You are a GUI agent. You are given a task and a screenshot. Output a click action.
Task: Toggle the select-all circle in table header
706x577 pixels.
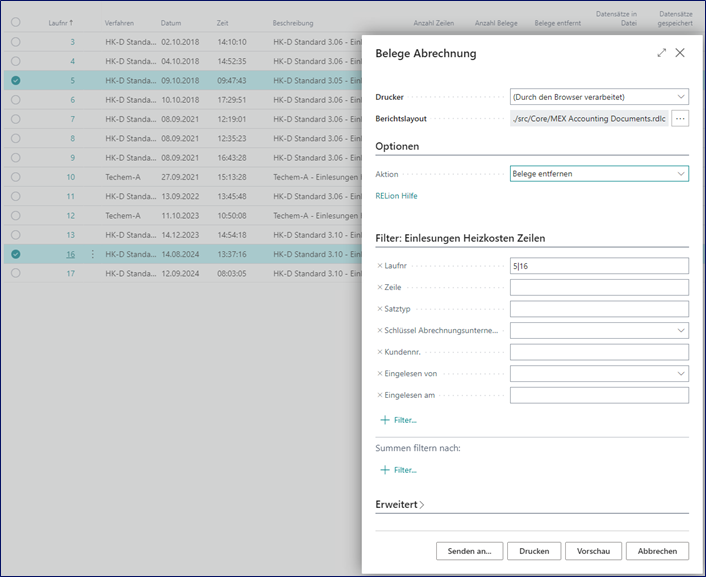[15, 21]
